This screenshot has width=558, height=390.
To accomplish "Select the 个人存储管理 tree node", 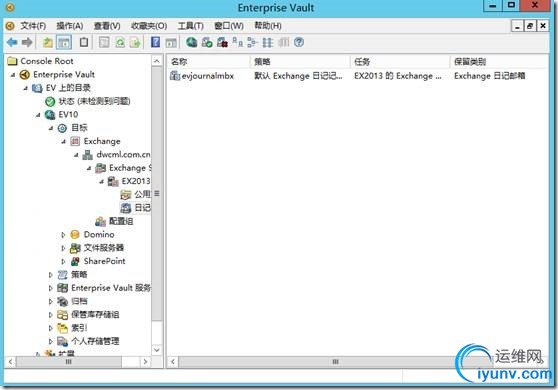I will (x=95, y=341).
